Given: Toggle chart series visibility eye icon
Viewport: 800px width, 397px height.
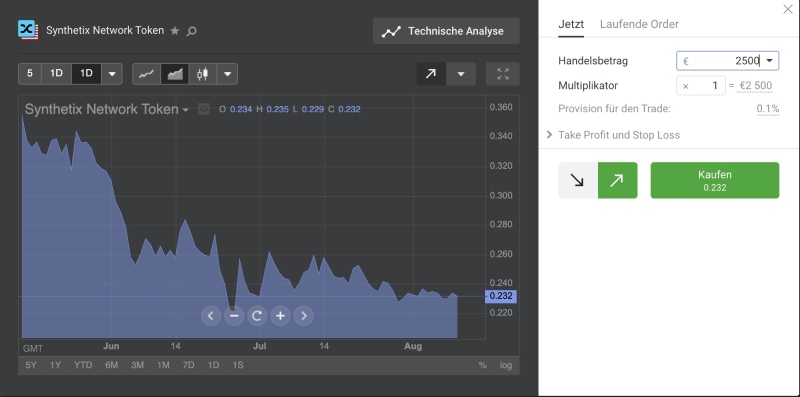Looking at the screenshot, I should point(204,109).
